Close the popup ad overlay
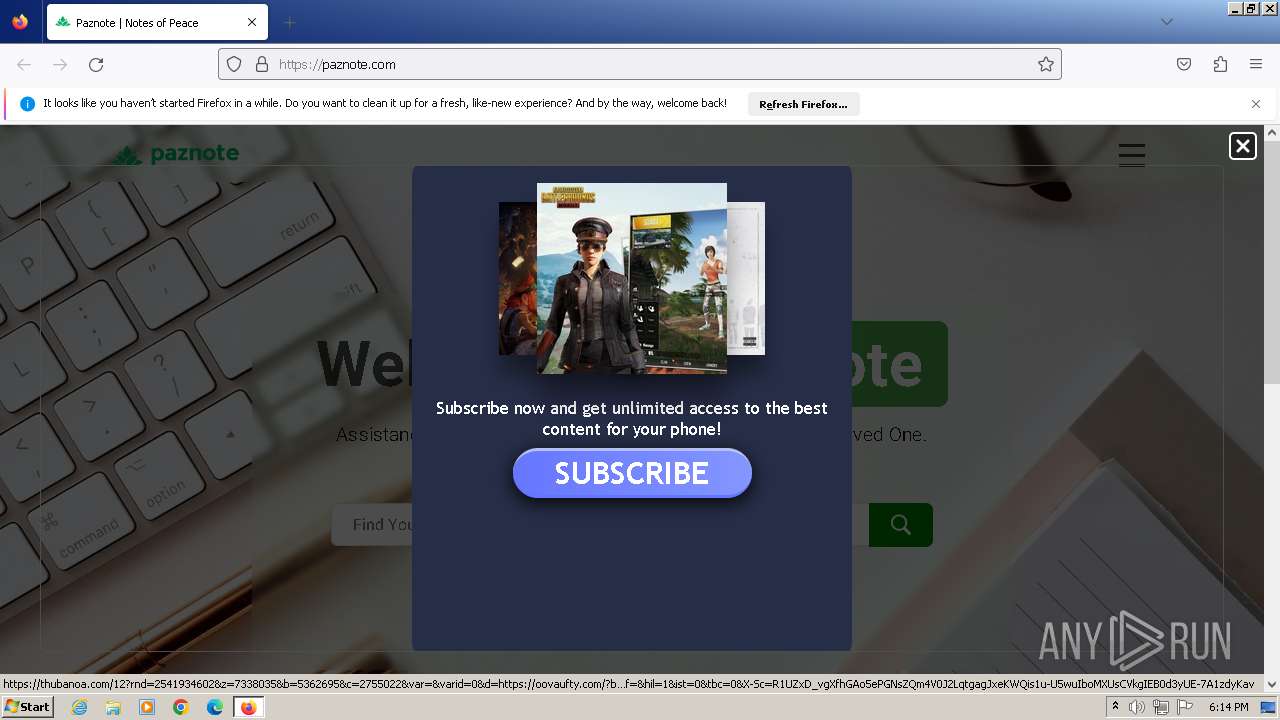1280x720 pixels. point(1242,146)
